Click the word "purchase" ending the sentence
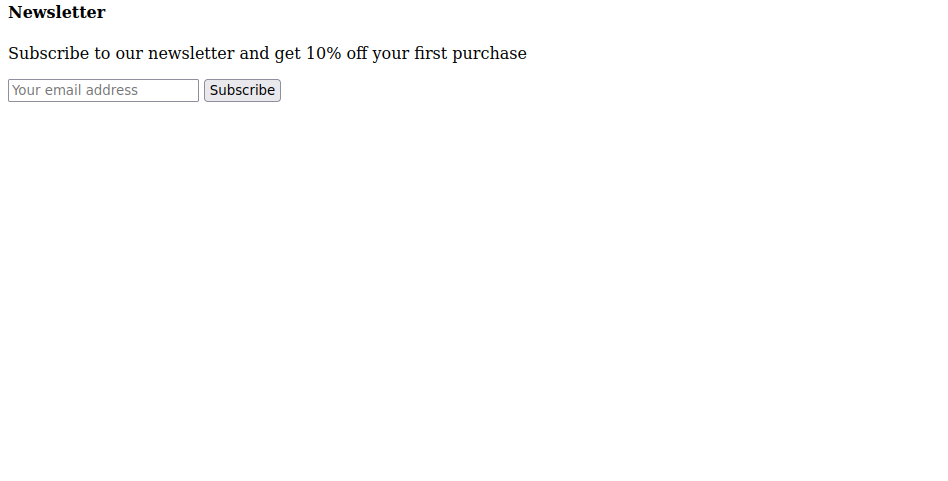Viewport: 948px width, 481px height. tap(489, 53)
